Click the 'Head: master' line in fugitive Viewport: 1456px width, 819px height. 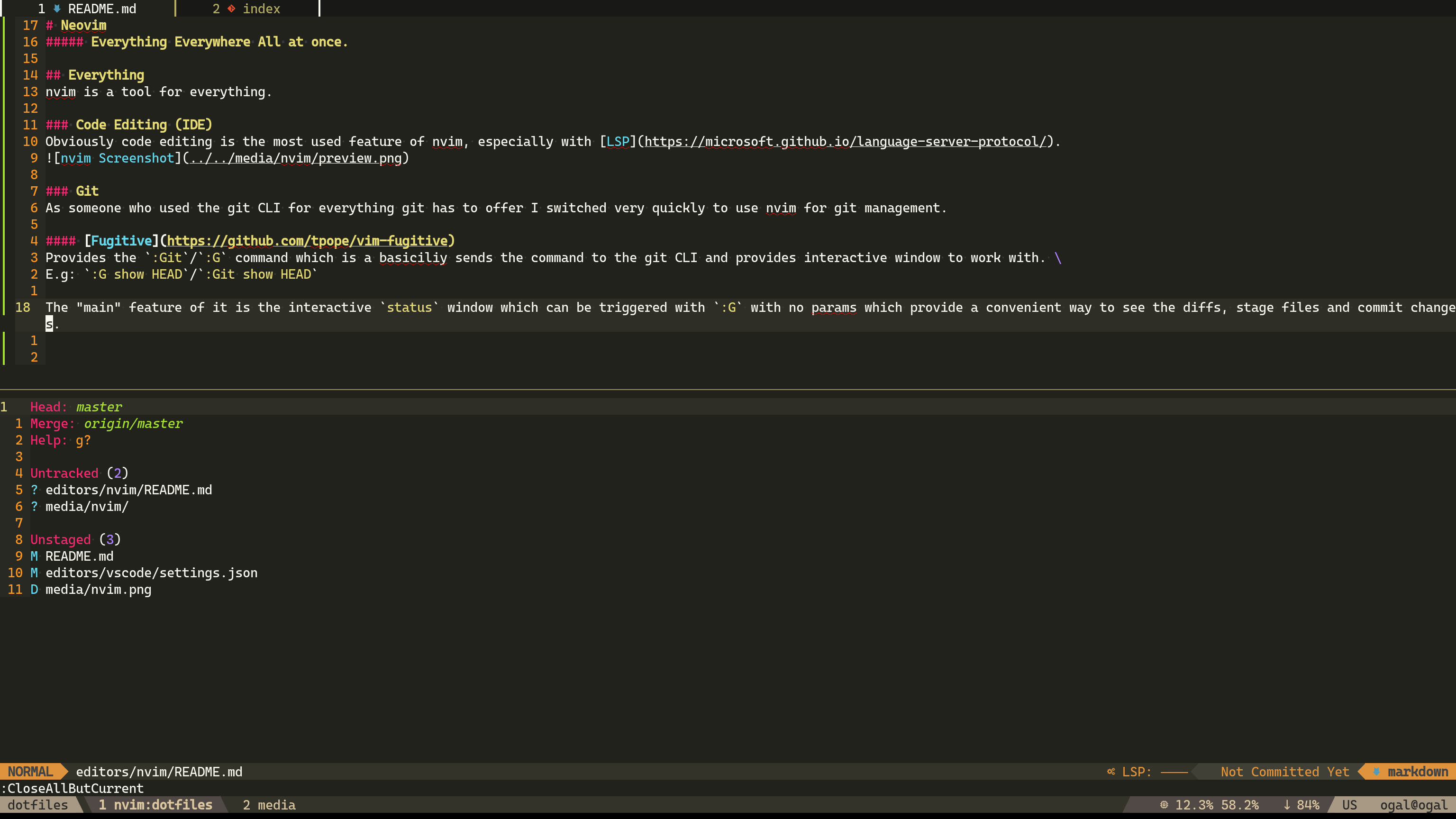[76, 407]
